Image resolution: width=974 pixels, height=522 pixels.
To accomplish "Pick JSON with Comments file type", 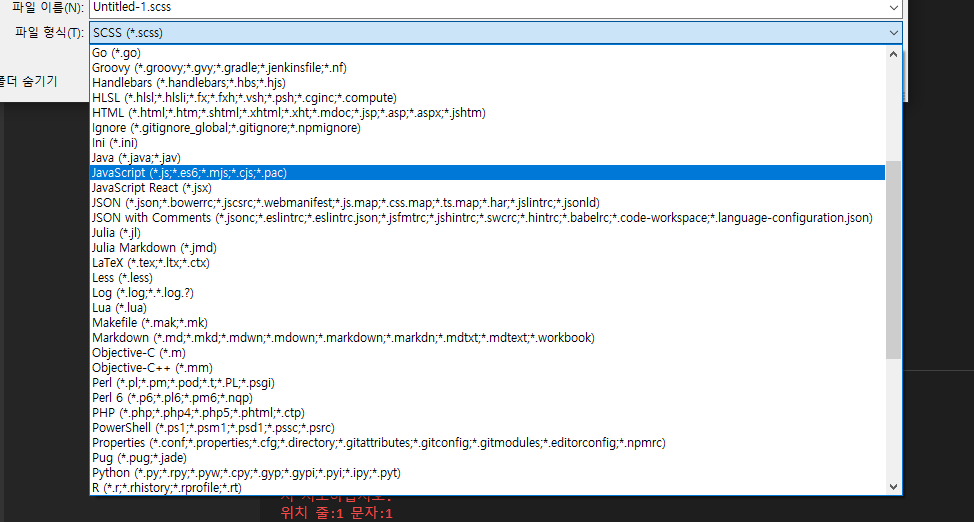I will point(488,218).
